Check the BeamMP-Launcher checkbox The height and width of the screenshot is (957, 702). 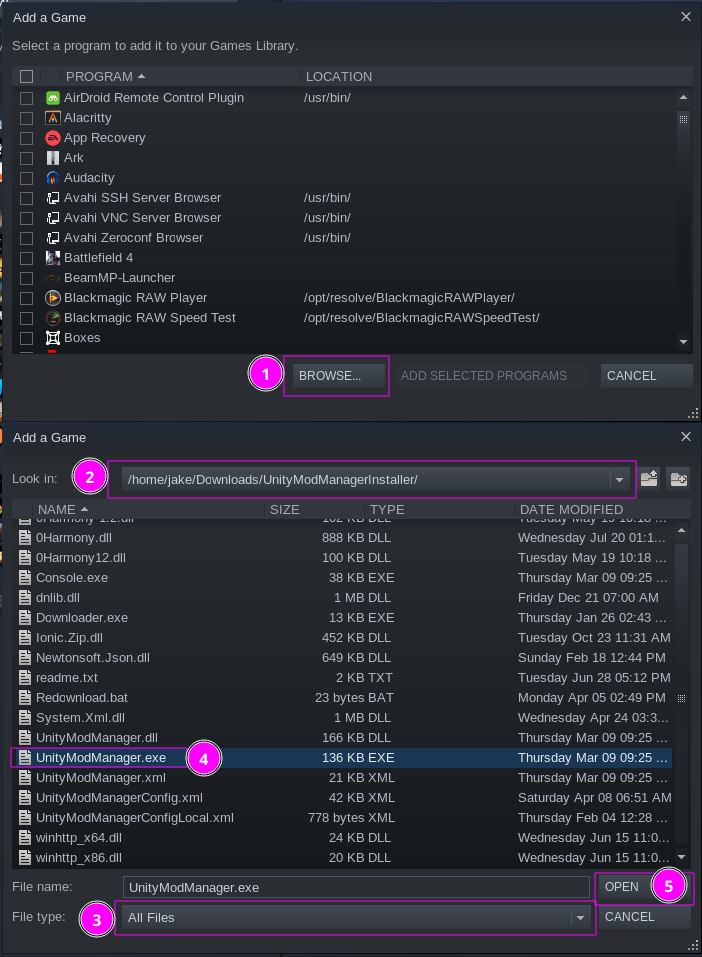(26, 278)
